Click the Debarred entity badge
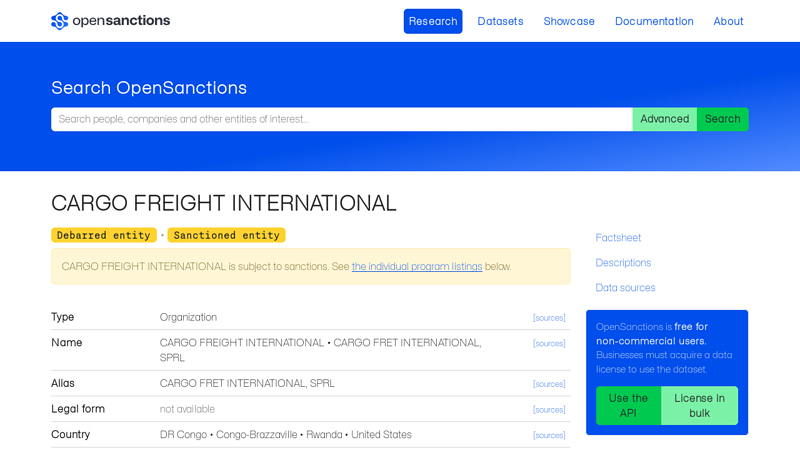 [x=104, y=235]
